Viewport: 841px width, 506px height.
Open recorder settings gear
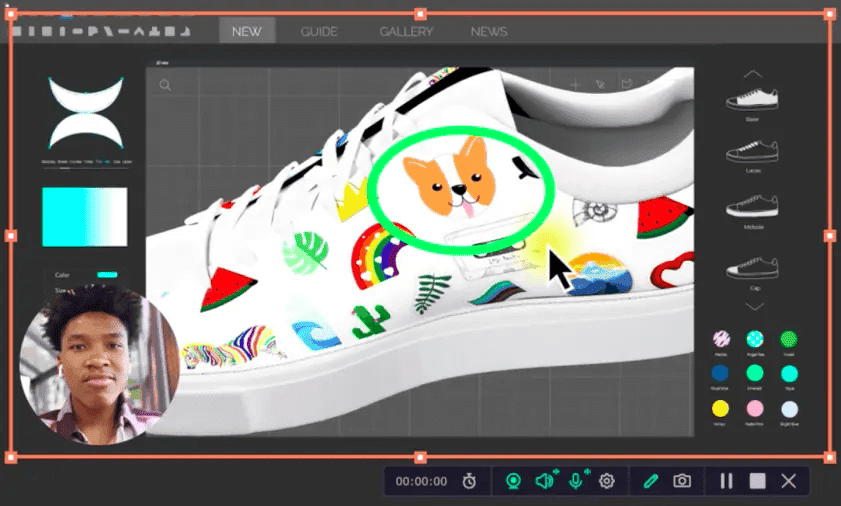point(607,481)
